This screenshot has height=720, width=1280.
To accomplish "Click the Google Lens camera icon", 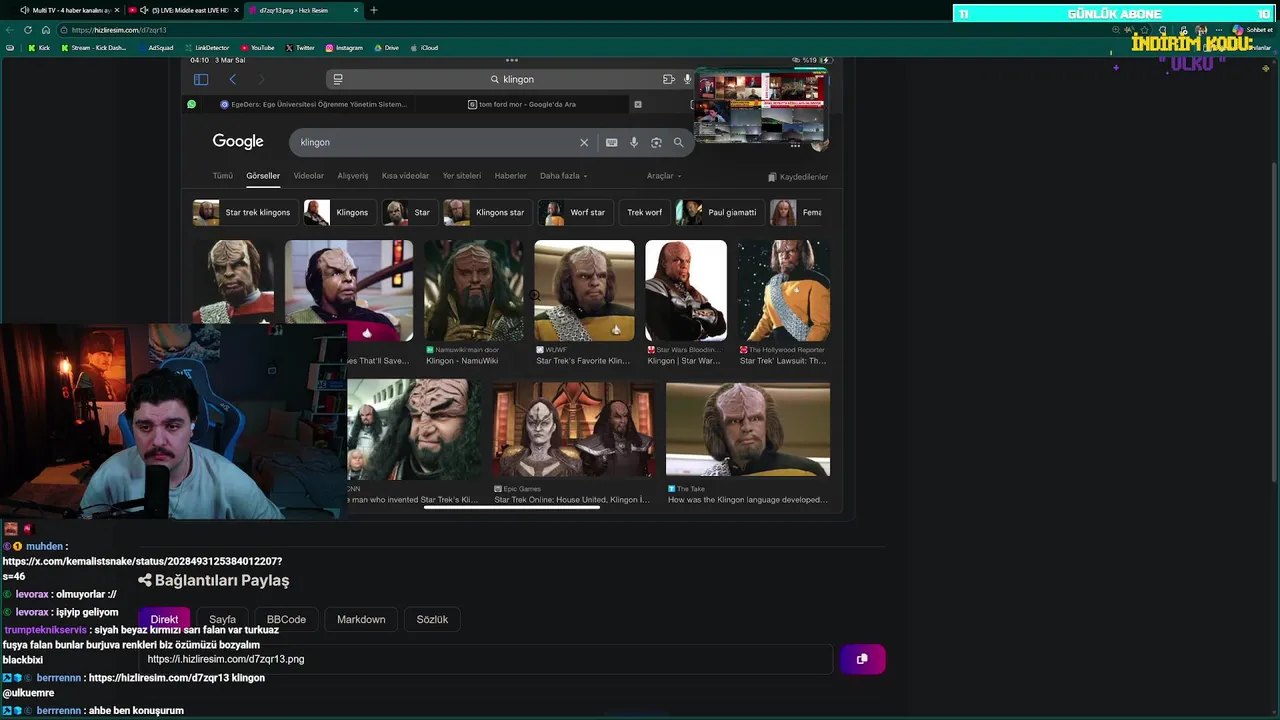I will (x=656, y=142).
